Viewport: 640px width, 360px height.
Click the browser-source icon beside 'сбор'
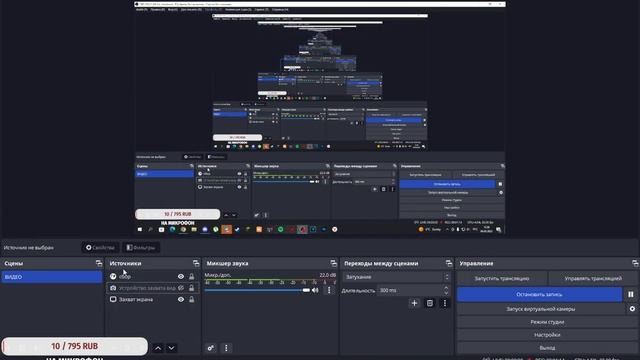click(x=113, y=276)
